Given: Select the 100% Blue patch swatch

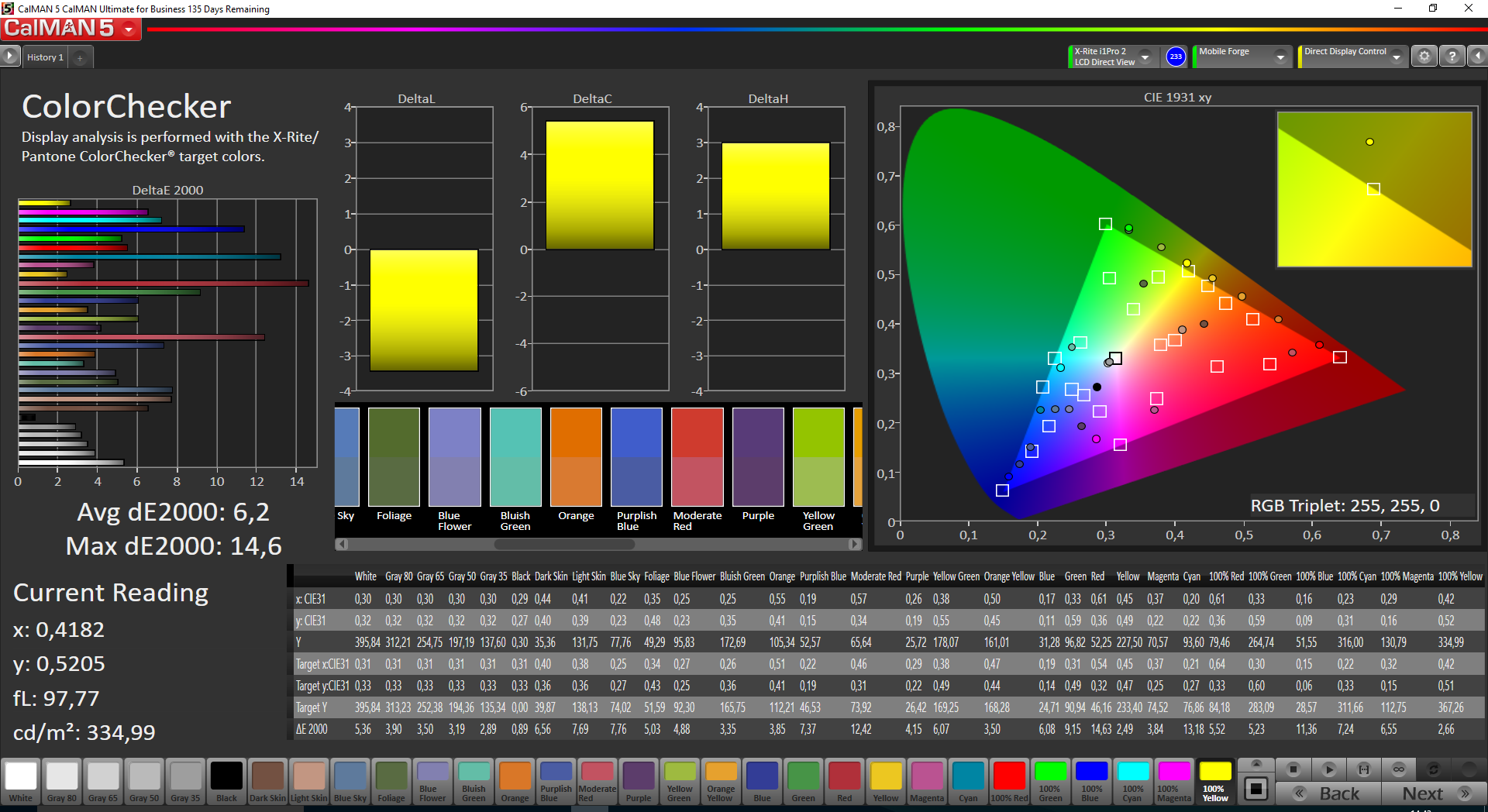Looking at the screenshot, I should (x=1091, y=782).
